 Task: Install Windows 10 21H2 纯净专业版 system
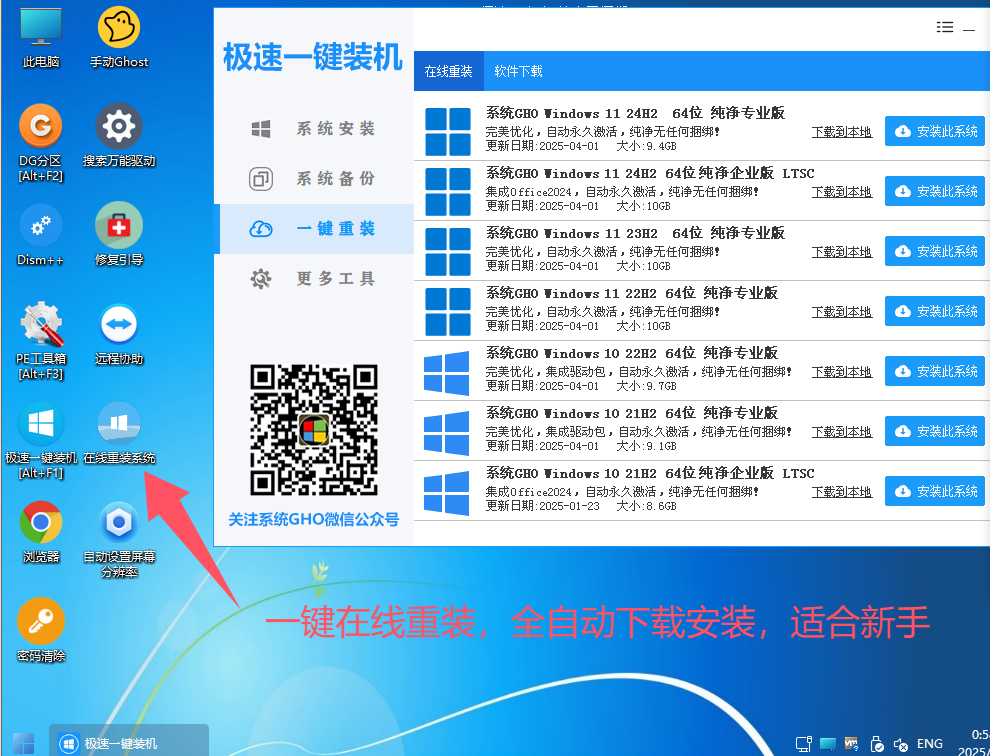(x=935, y=431)
